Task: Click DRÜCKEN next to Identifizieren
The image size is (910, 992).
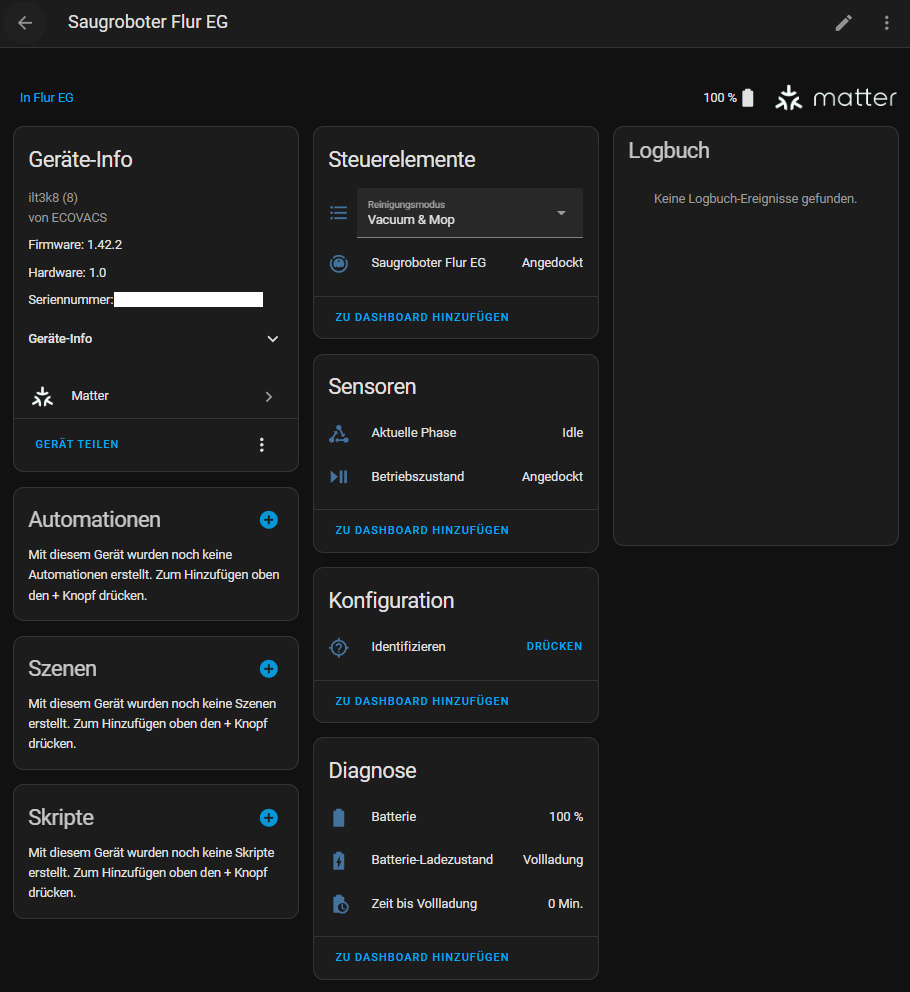Action: (x=554, y=646)
